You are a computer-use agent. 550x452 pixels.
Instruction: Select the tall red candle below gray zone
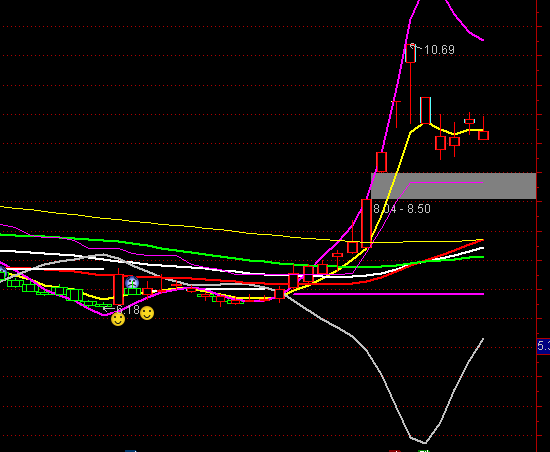point(367,223)
